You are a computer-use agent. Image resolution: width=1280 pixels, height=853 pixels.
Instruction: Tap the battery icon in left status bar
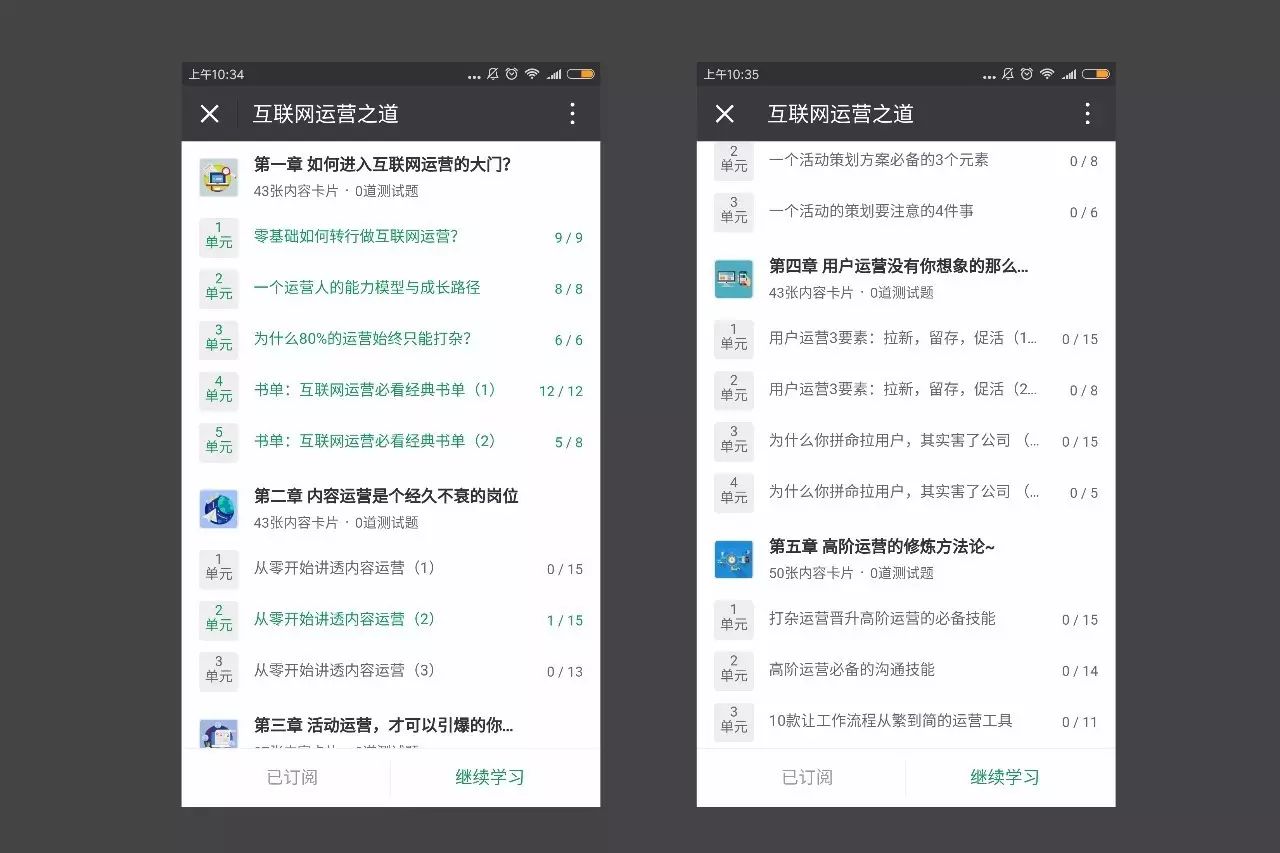(581, 74)
